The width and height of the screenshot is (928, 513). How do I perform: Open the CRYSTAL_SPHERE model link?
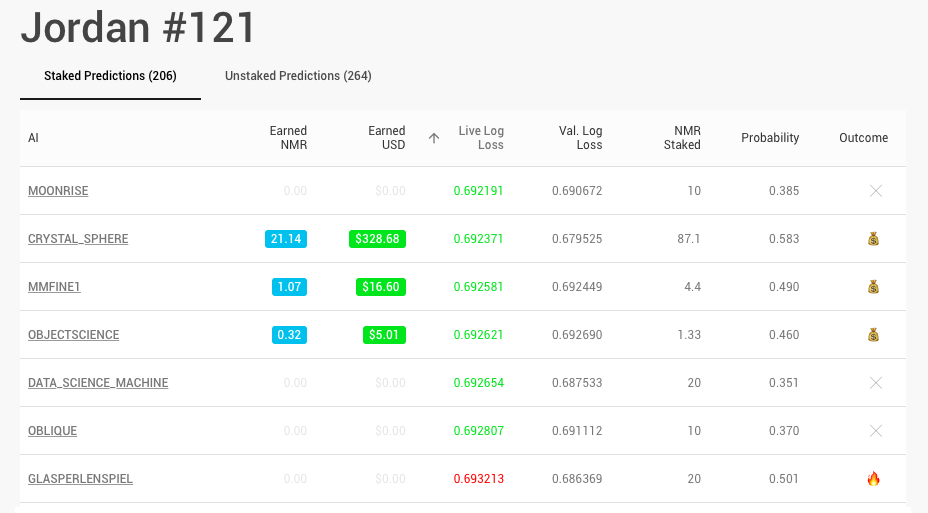coord(78,239)
